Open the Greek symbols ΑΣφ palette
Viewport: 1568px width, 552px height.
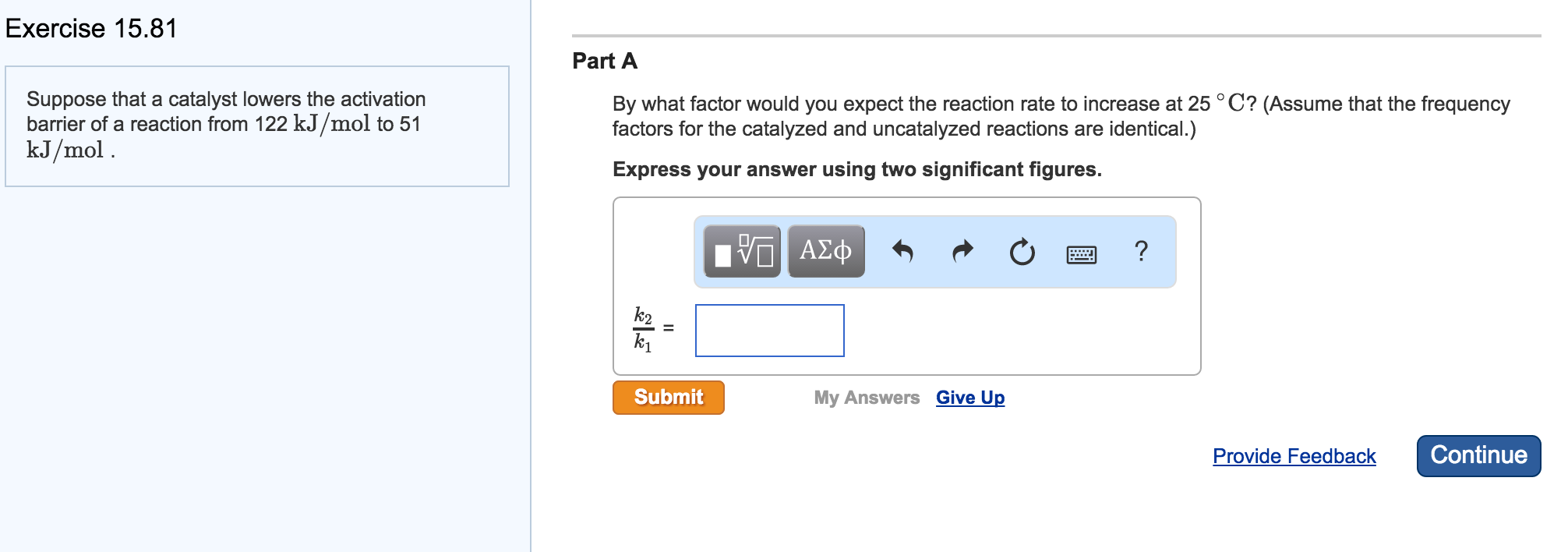tap(826, 251)
